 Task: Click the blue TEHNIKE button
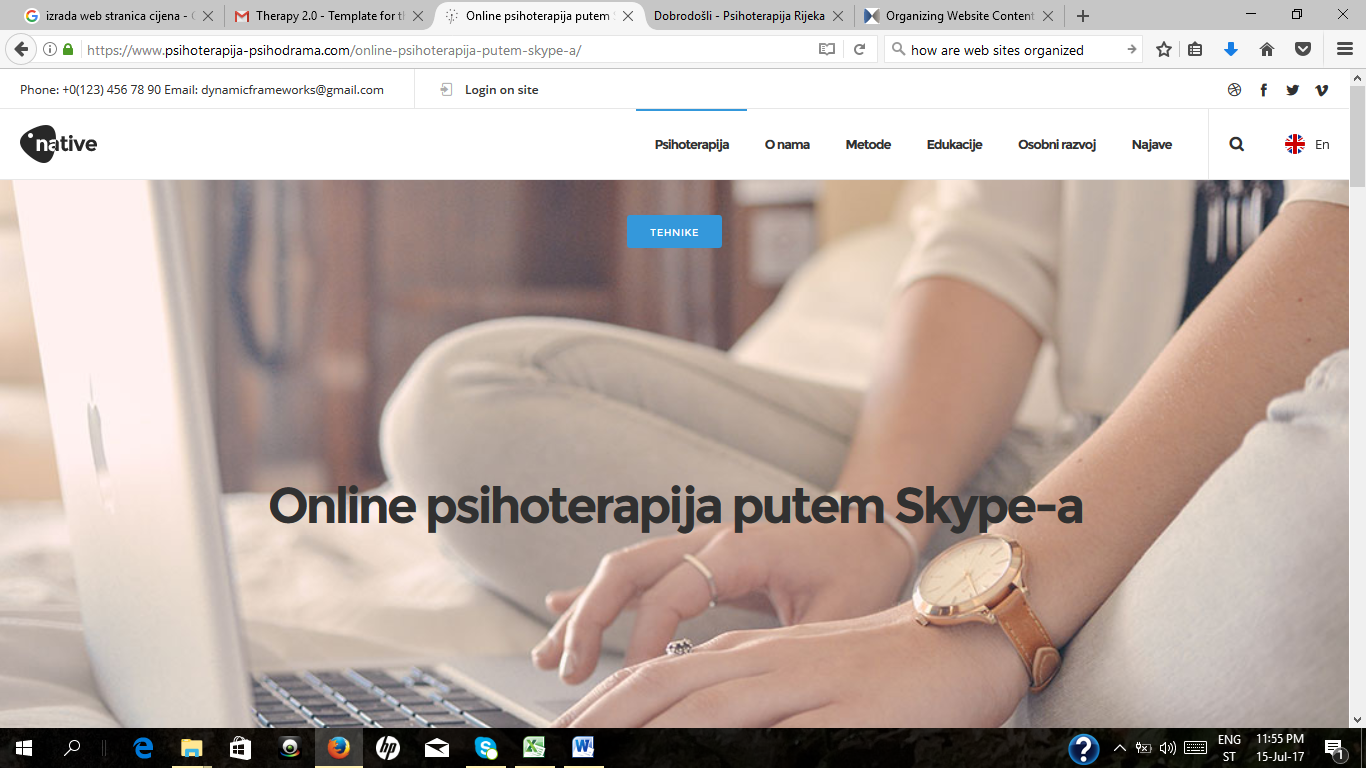click(674, 232)
